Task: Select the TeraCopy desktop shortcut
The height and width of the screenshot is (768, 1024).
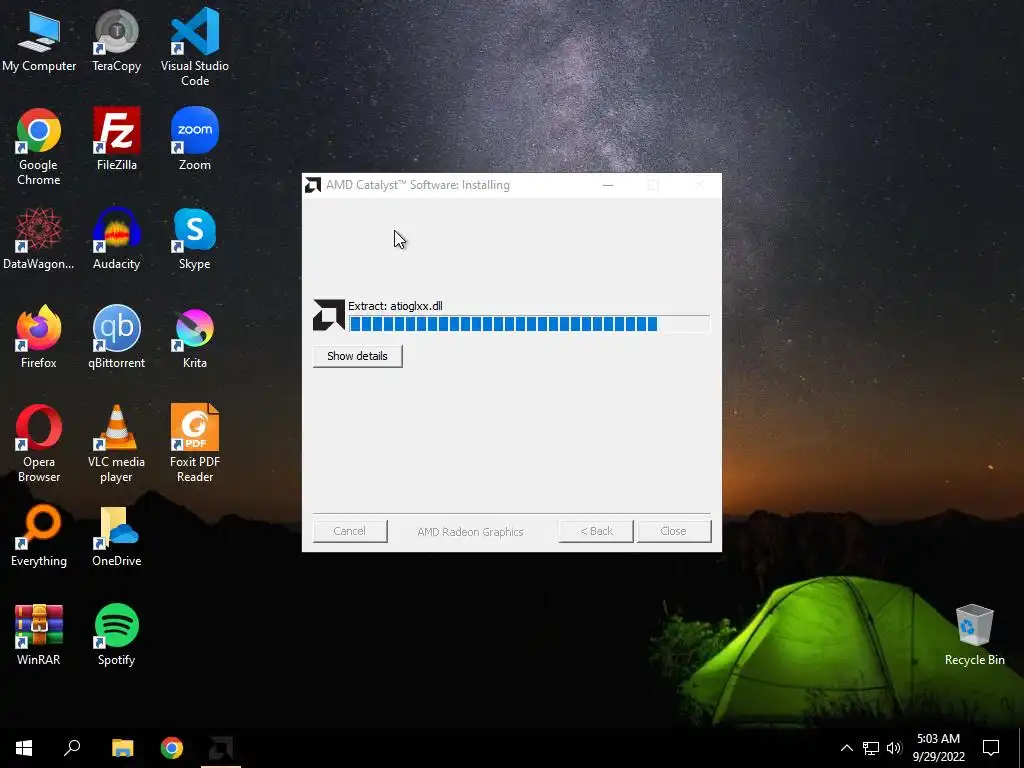Action: (x=116, y=40)
